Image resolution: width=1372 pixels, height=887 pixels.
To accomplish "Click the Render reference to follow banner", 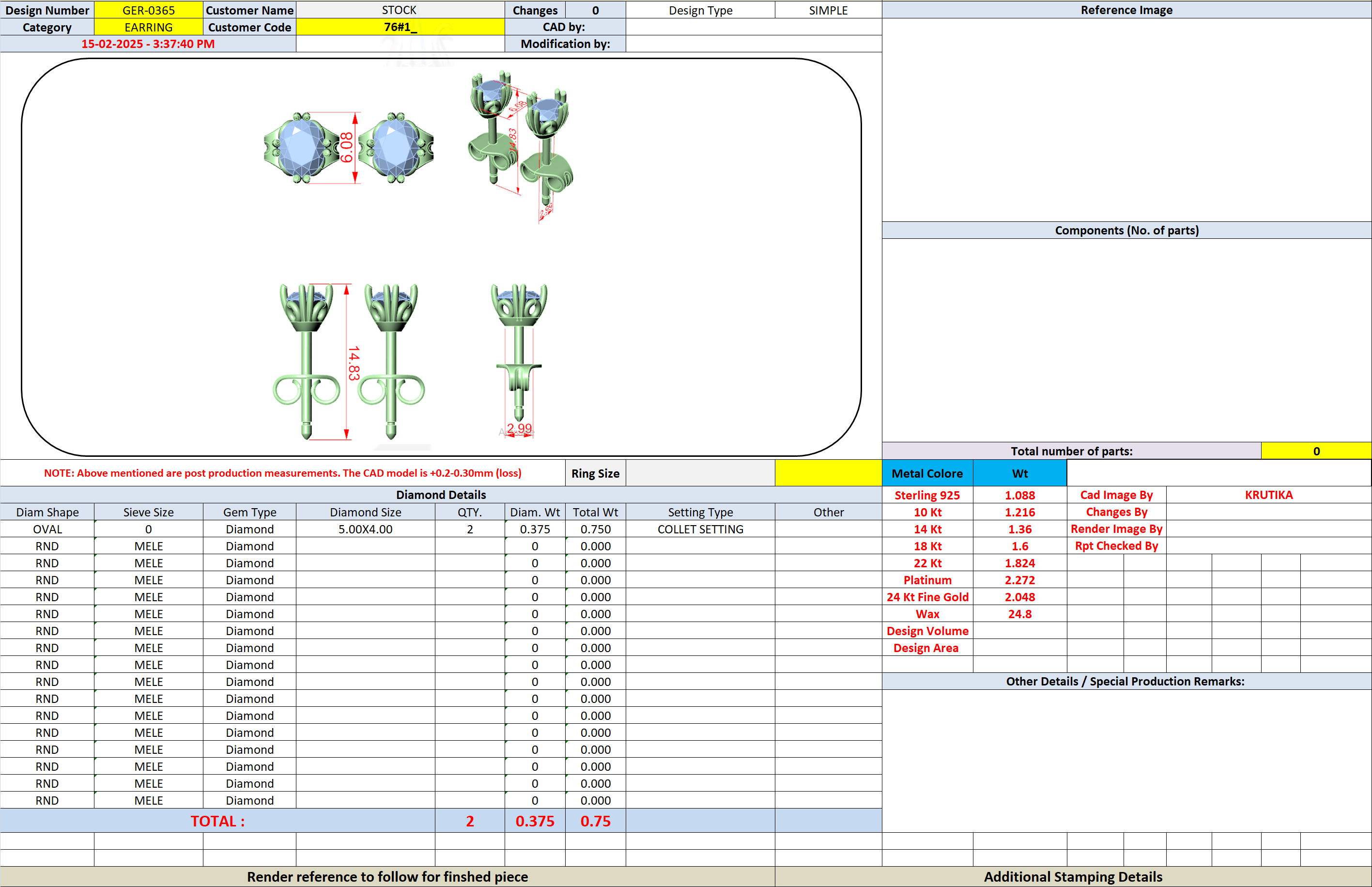I will tap(387, 877).
